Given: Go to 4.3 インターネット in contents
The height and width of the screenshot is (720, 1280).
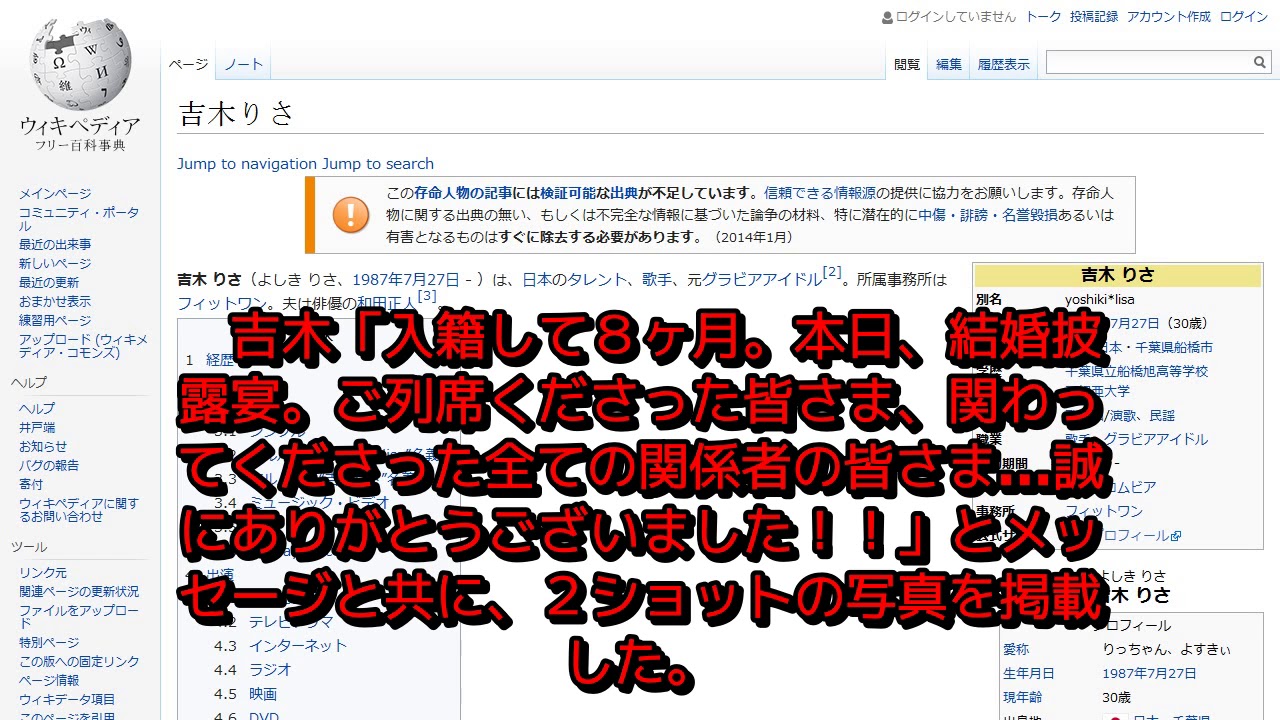Looking at the screenshot, I should [x=297, y=646].
